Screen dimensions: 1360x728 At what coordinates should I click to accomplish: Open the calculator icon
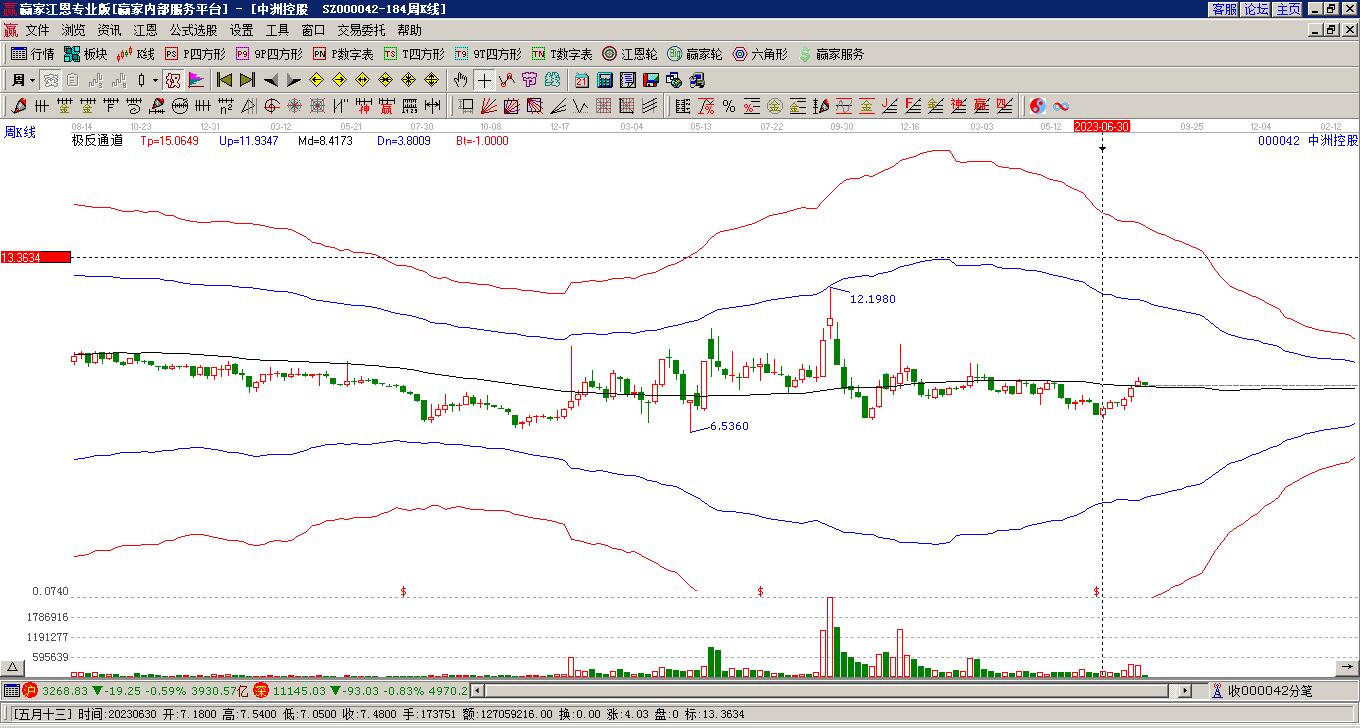[x=604, y=80]
